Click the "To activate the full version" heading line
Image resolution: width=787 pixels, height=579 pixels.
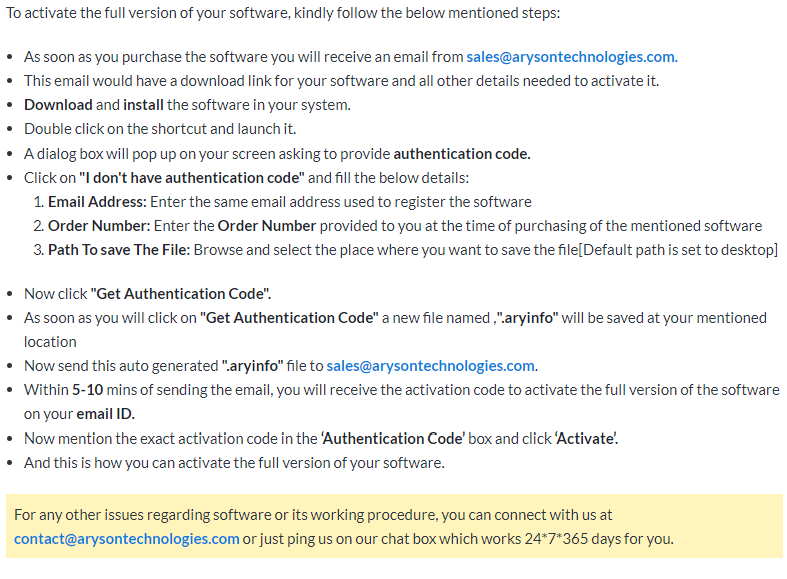point(283,13)
